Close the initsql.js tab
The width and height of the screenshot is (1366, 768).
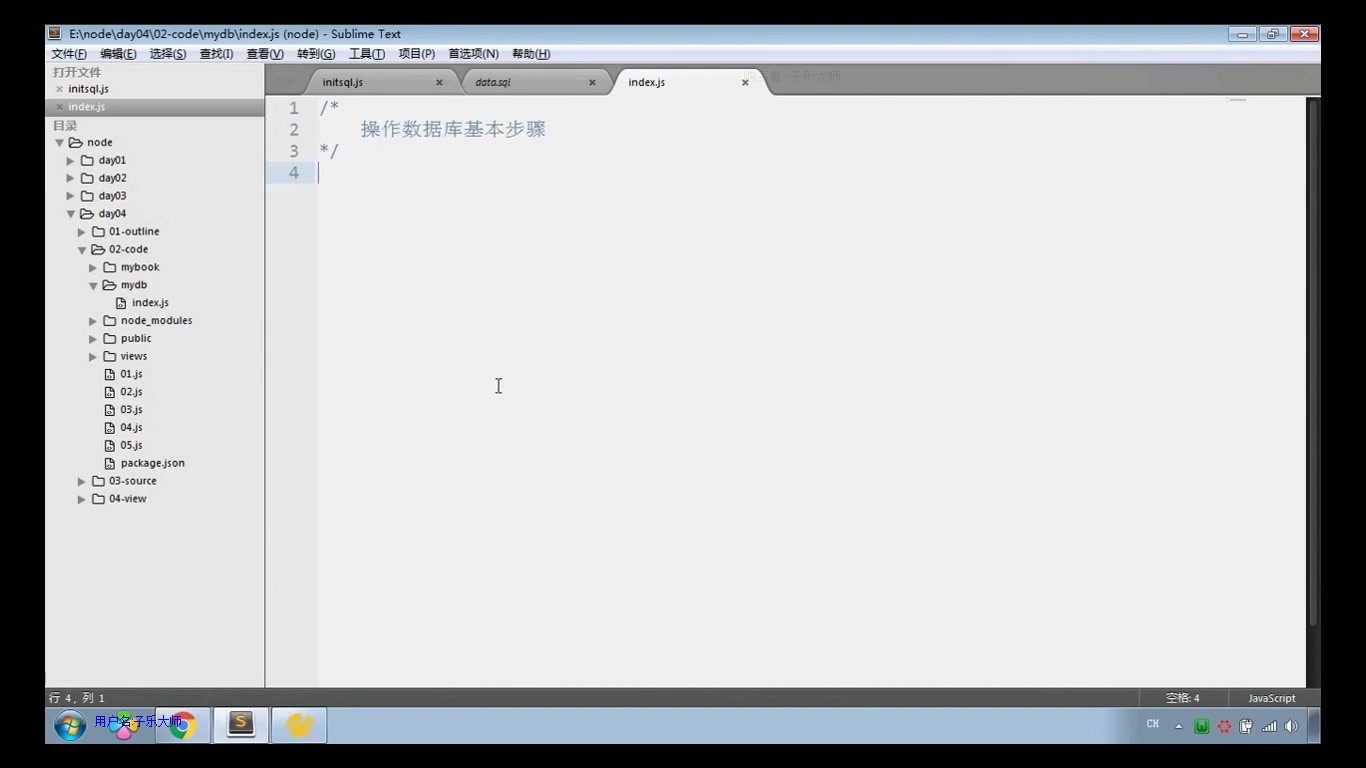[x=439, y=82]
